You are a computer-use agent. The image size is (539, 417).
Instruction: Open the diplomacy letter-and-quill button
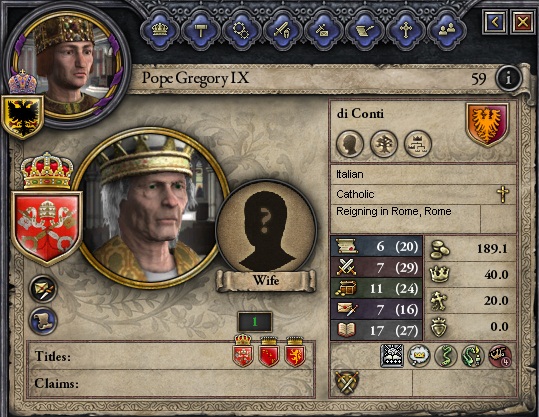[43, 289]
